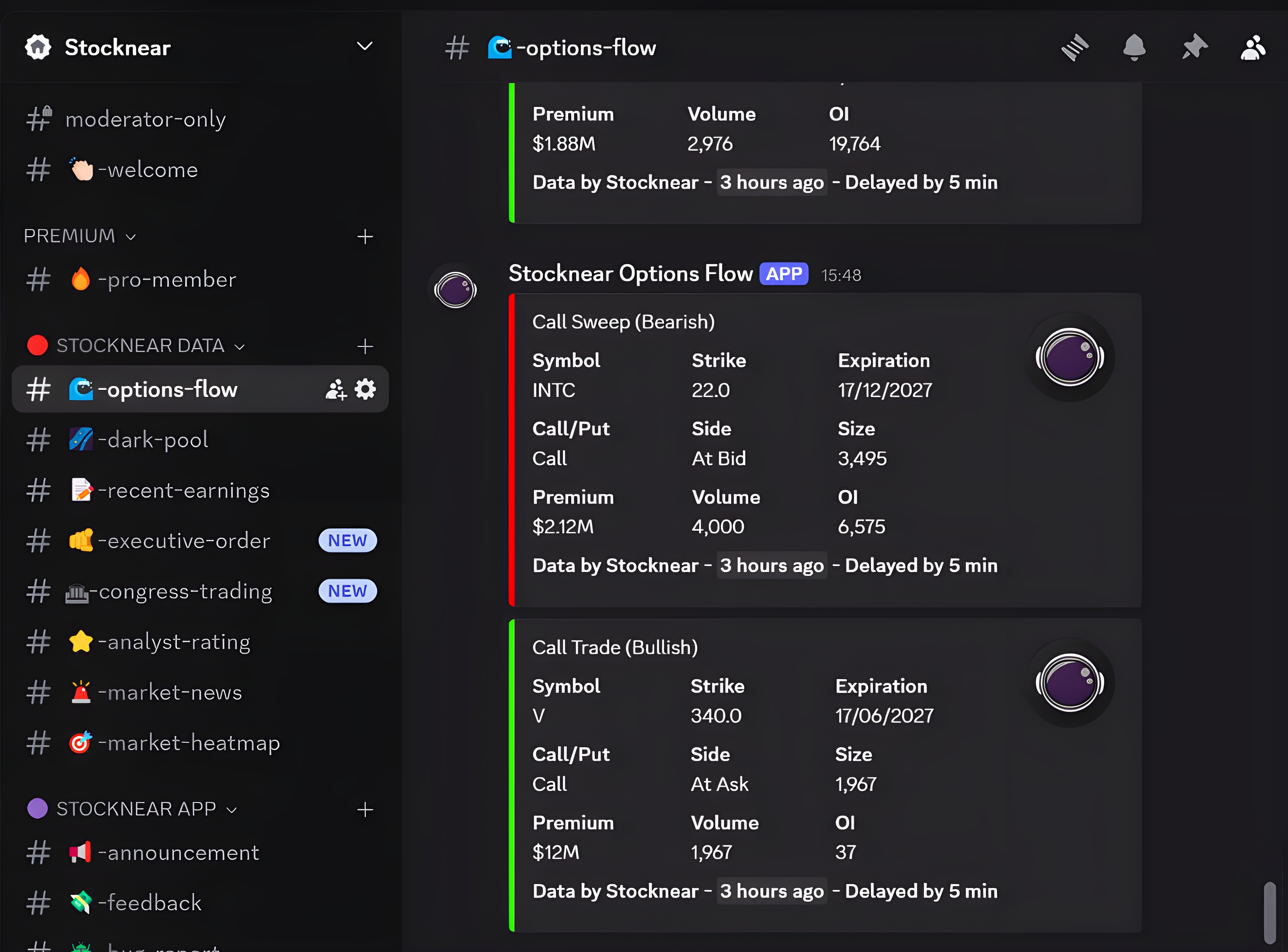Screen dimensions: 1288x952
Task: Click the invite people icon on options-flow
Action: pyautogui.click(x=336, y=390)
